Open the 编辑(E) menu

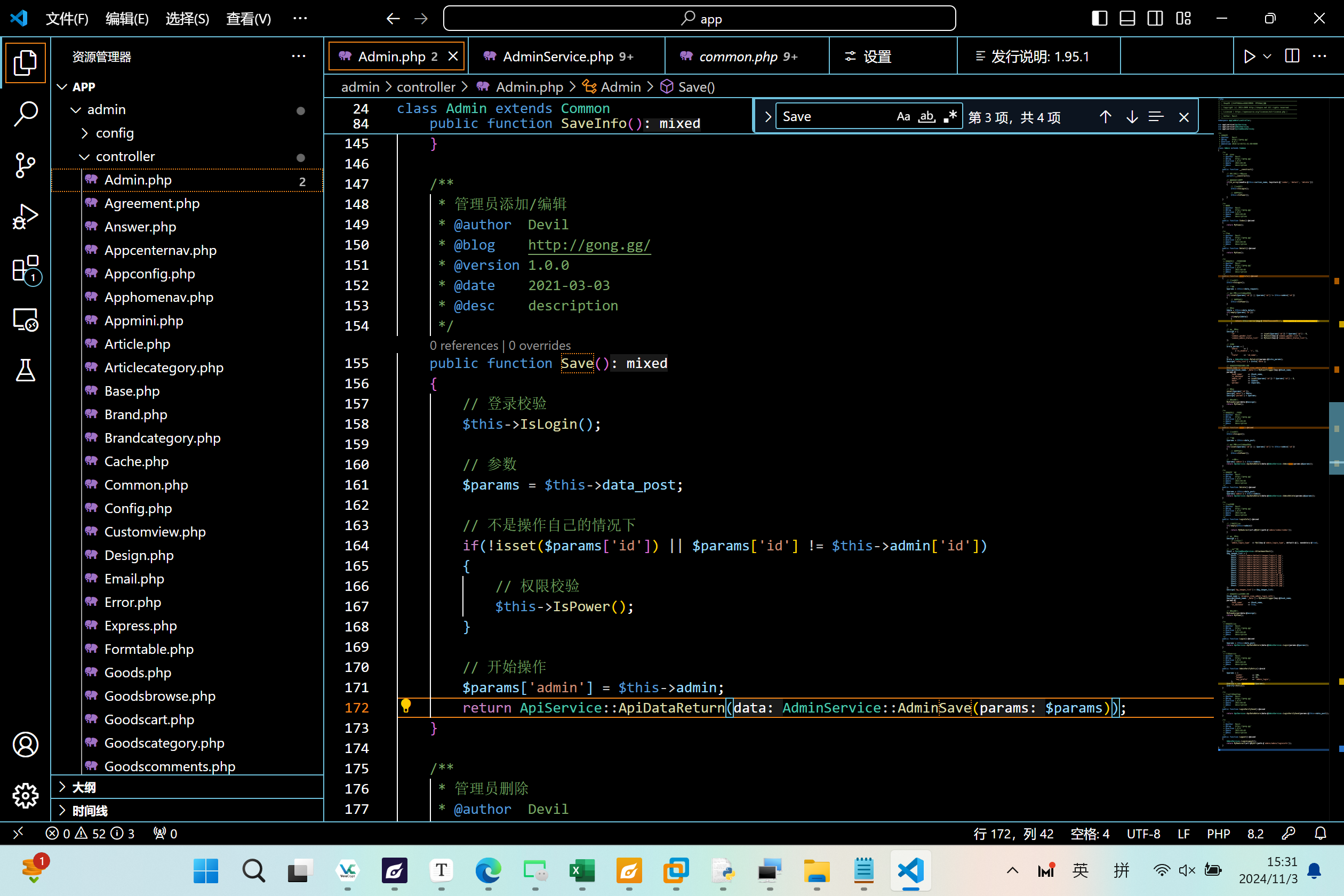coord(127,19)
